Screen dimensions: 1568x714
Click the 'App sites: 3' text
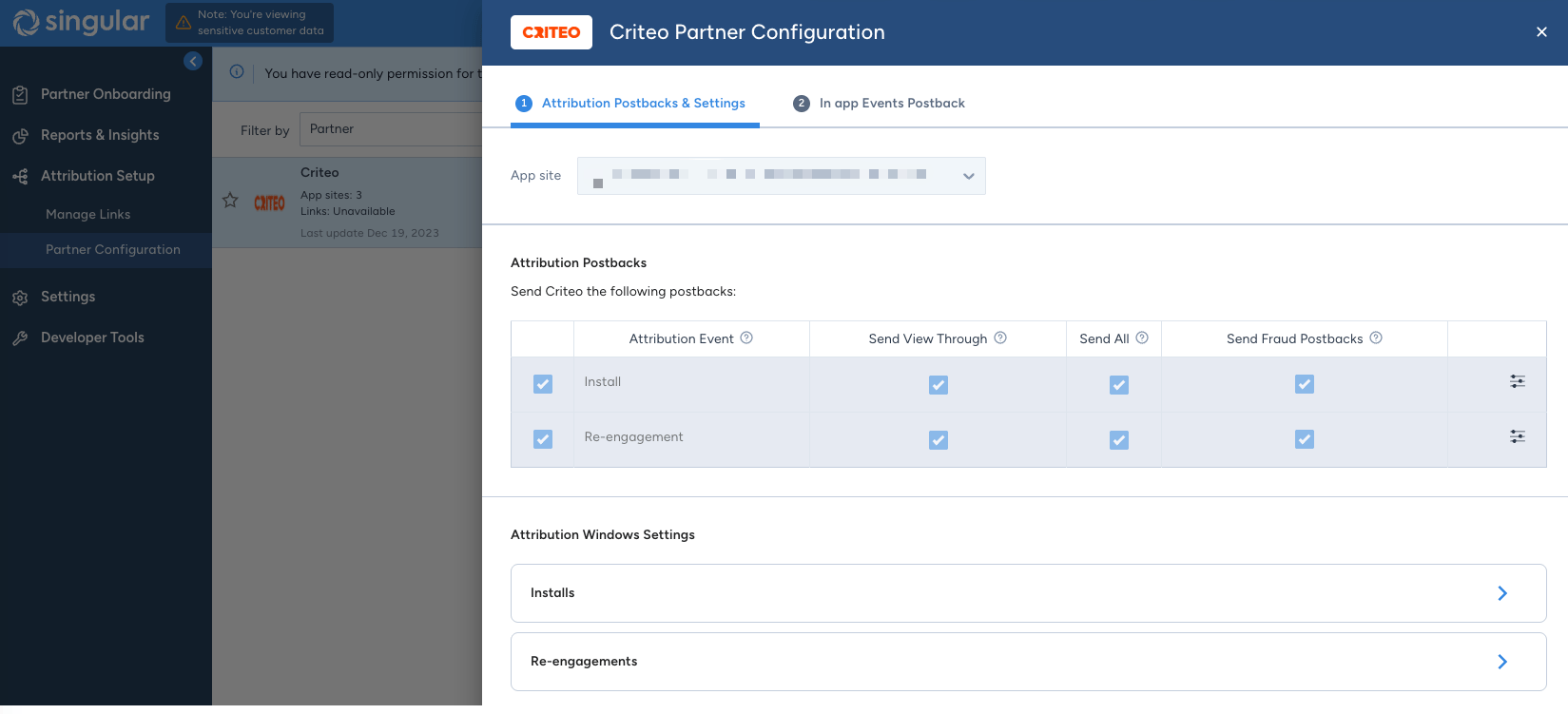pyautogui.click(x=331, y=195)
